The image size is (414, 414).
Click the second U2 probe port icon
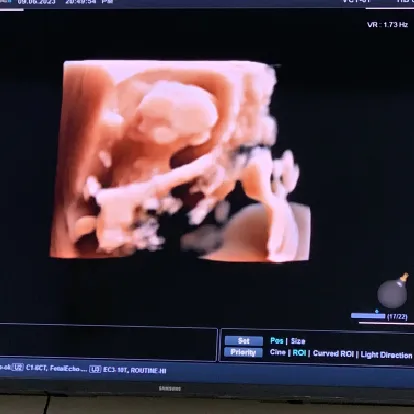tap(95, 369)
